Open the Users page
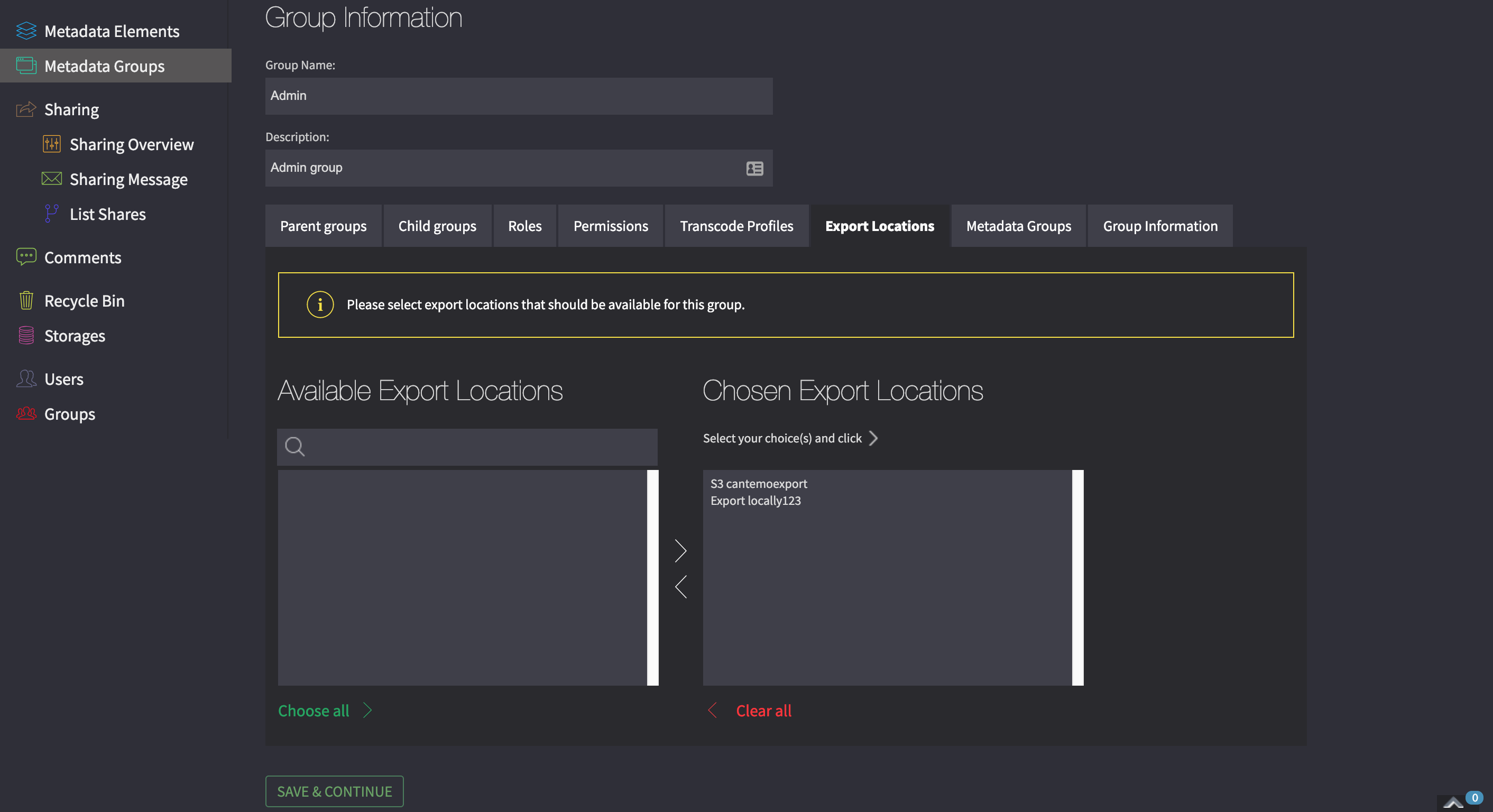This screenshot has width=1493, height=812. click(64, 379)
